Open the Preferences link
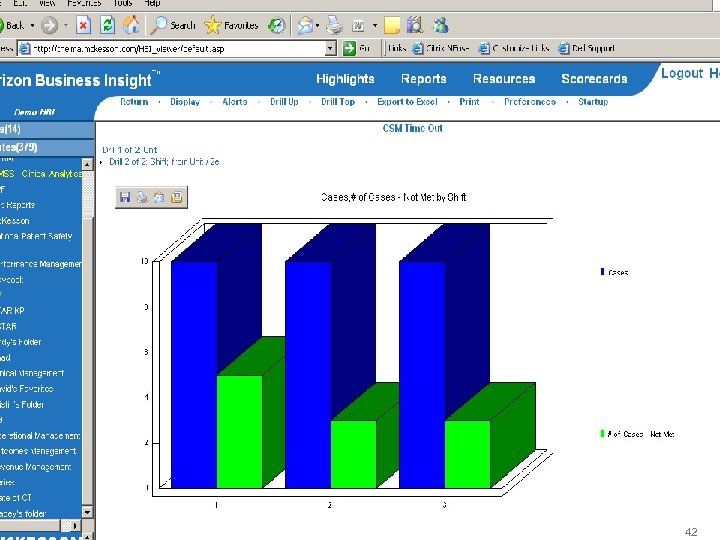The image size is (720, 540). (530, 102)
